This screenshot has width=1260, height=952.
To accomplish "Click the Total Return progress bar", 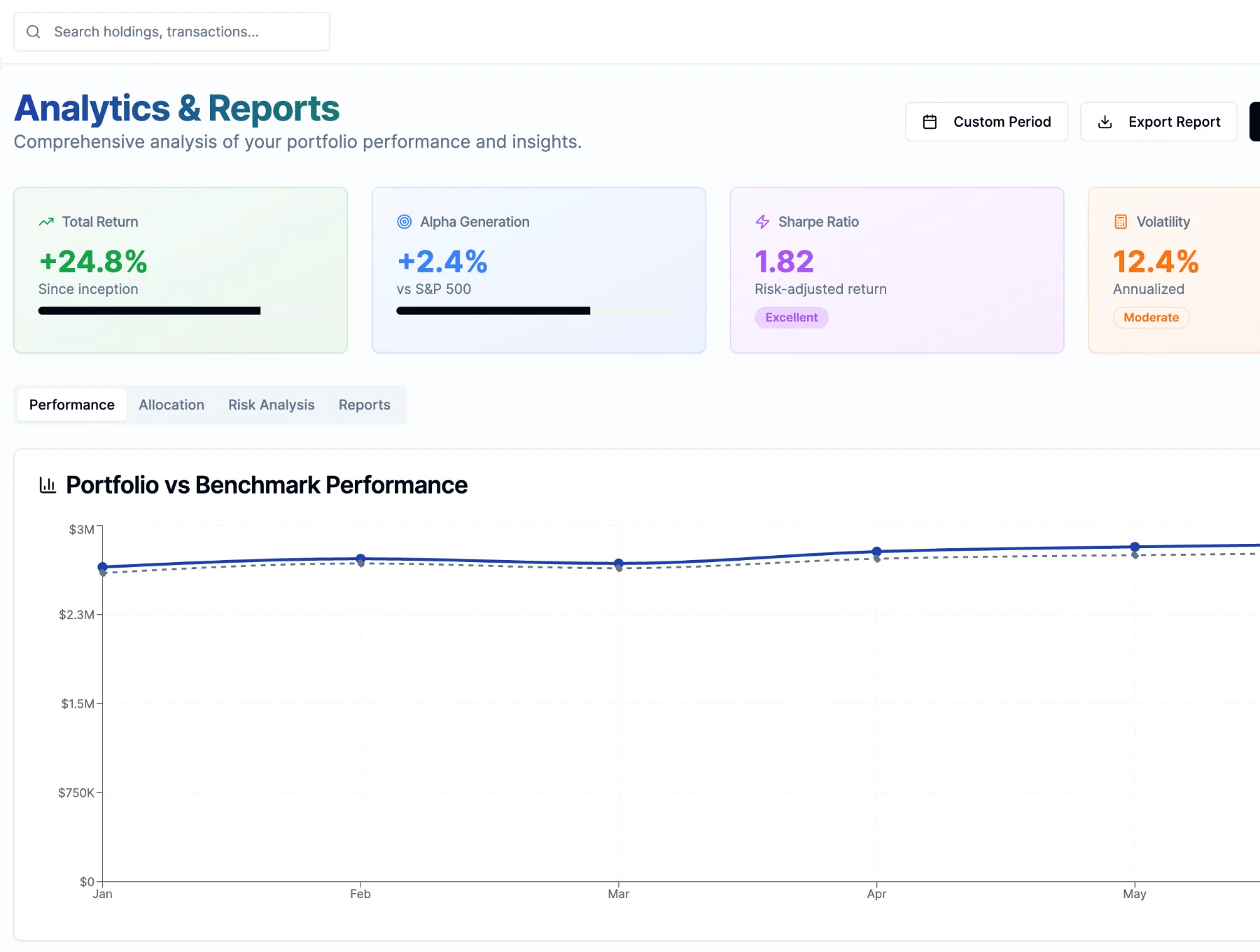I will click(x=181, y=311).
